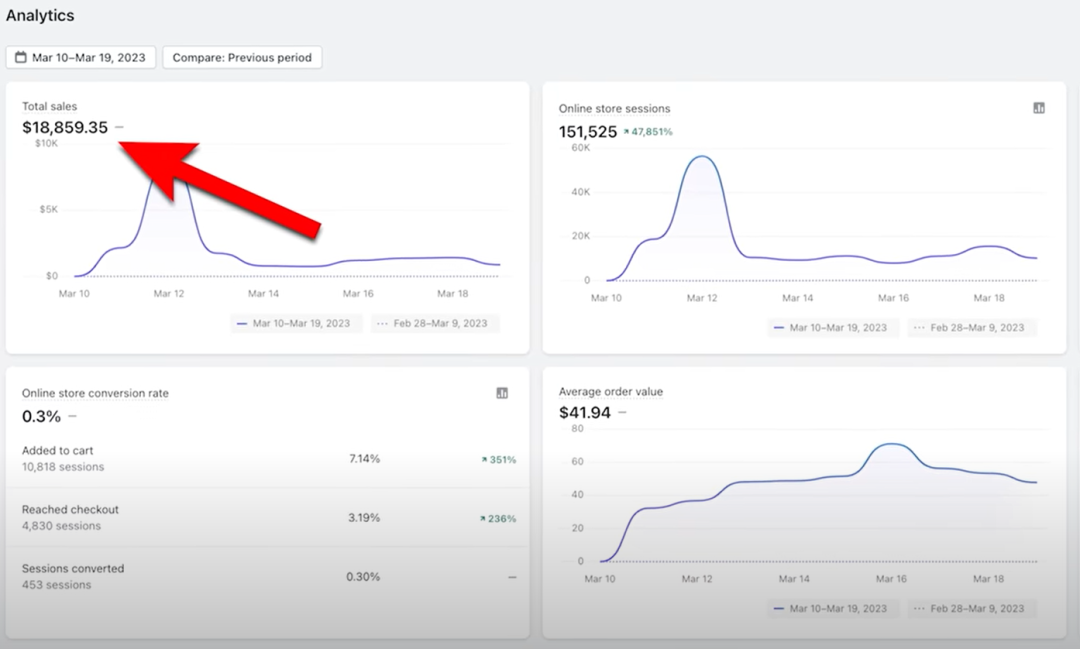Click the Online store conversion rate title
The height and width of the screenshot is (649, 1080).
pyautogui.click(x=95, y=393)
